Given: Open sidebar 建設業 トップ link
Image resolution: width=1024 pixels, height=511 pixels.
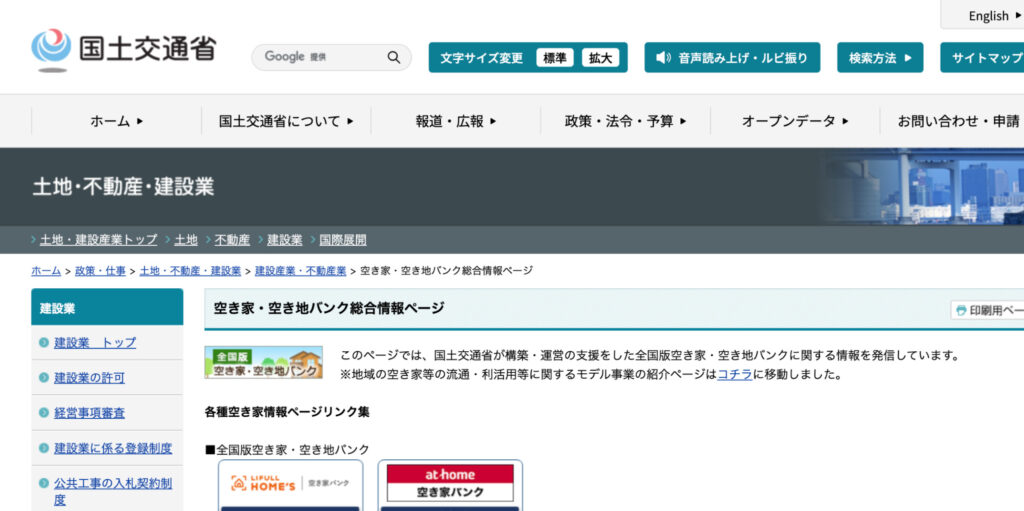Looking at the screenshot, I should [x=95, y=342].
